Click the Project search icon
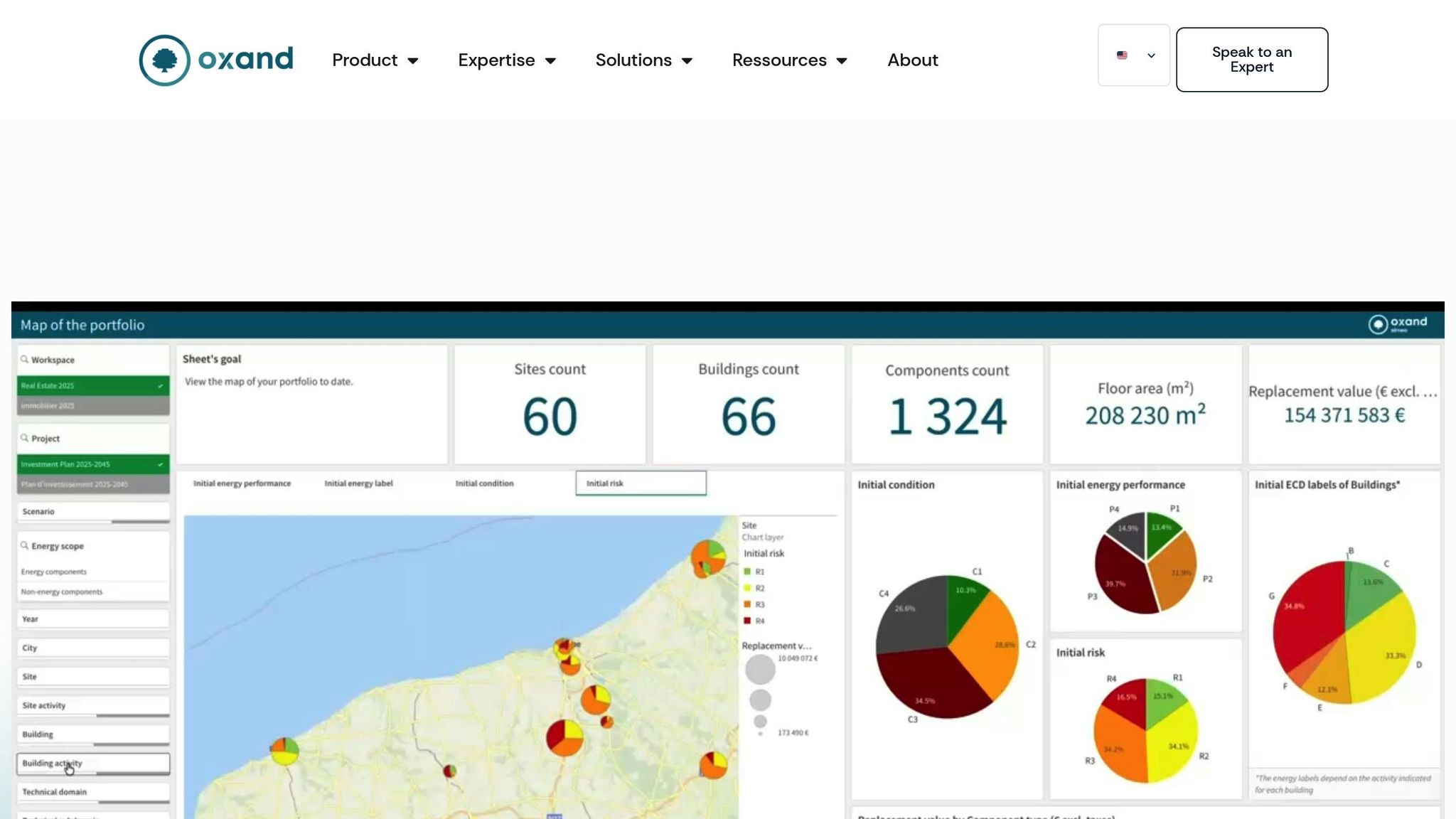 (x=25, y=438)
